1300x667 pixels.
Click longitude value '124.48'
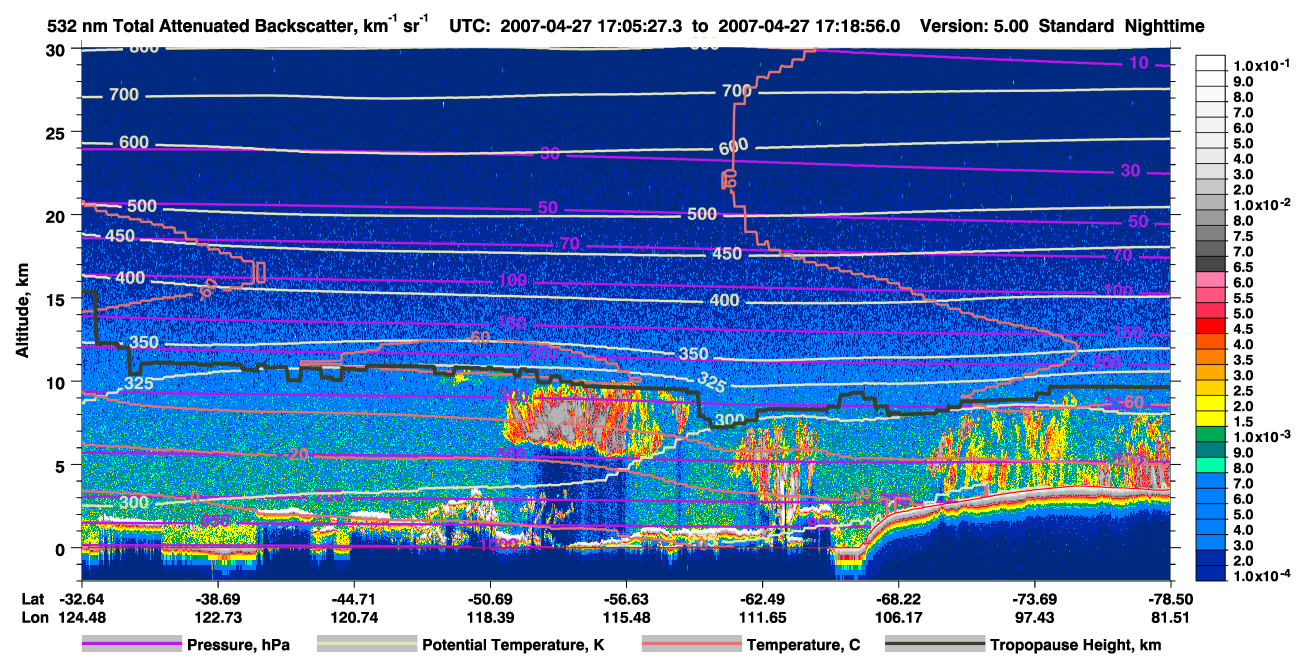[x=81, y=617]
